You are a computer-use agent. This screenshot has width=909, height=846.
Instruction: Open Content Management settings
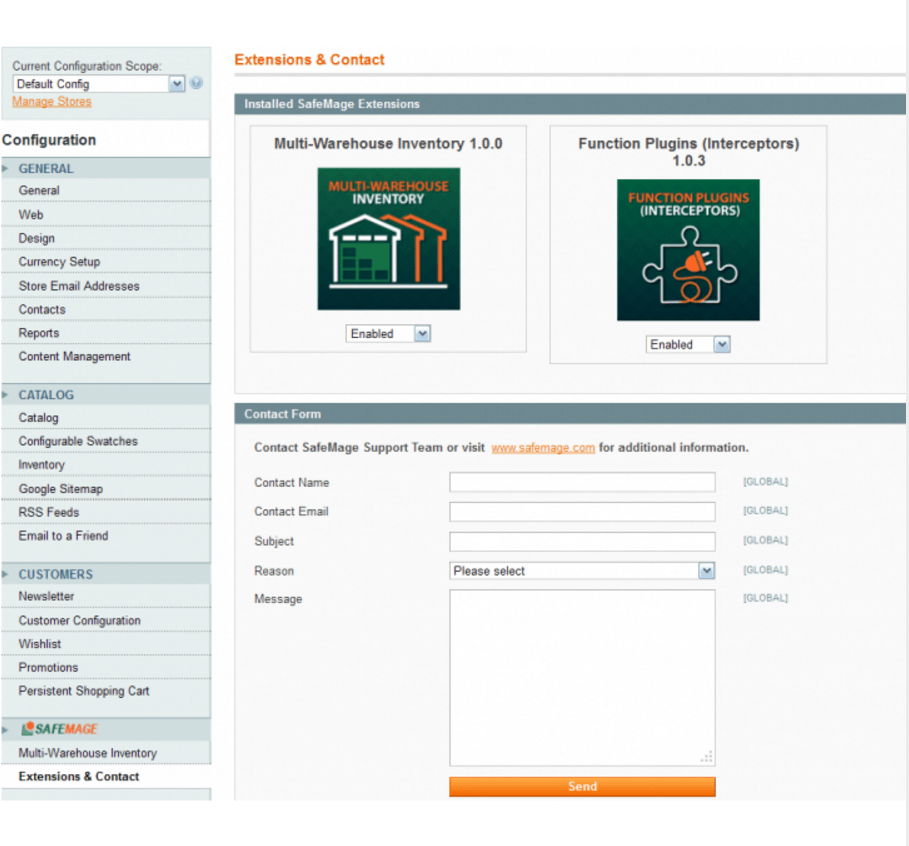[x=106, y=356]
